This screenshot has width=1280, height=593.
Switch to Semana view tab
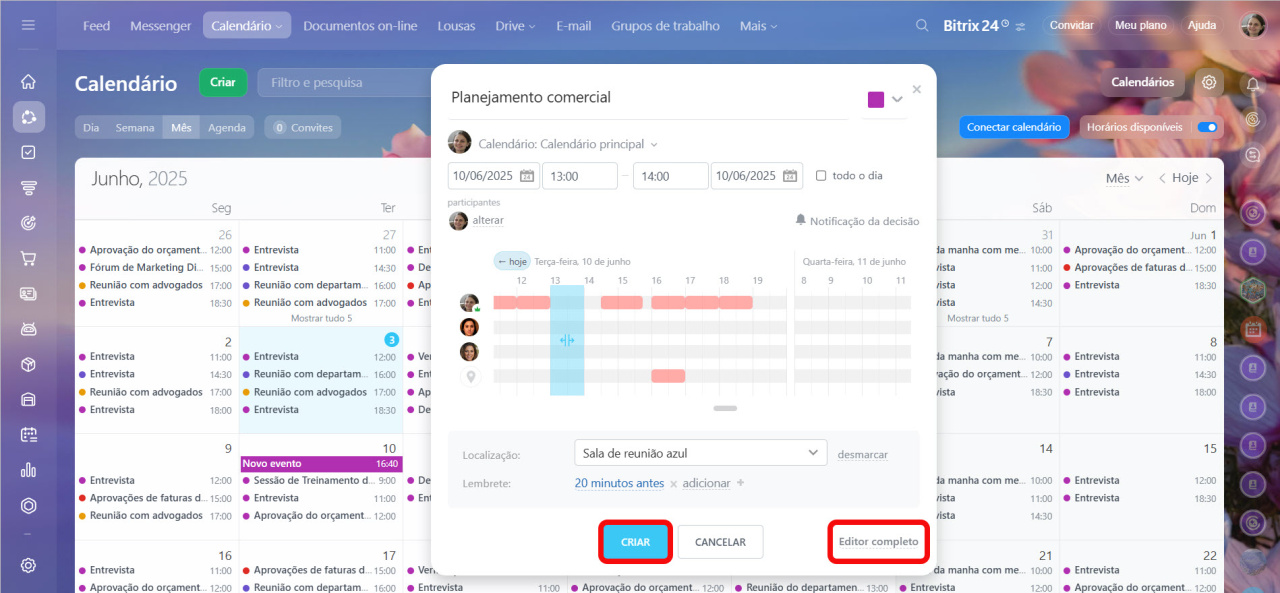[x=135, y=127]
